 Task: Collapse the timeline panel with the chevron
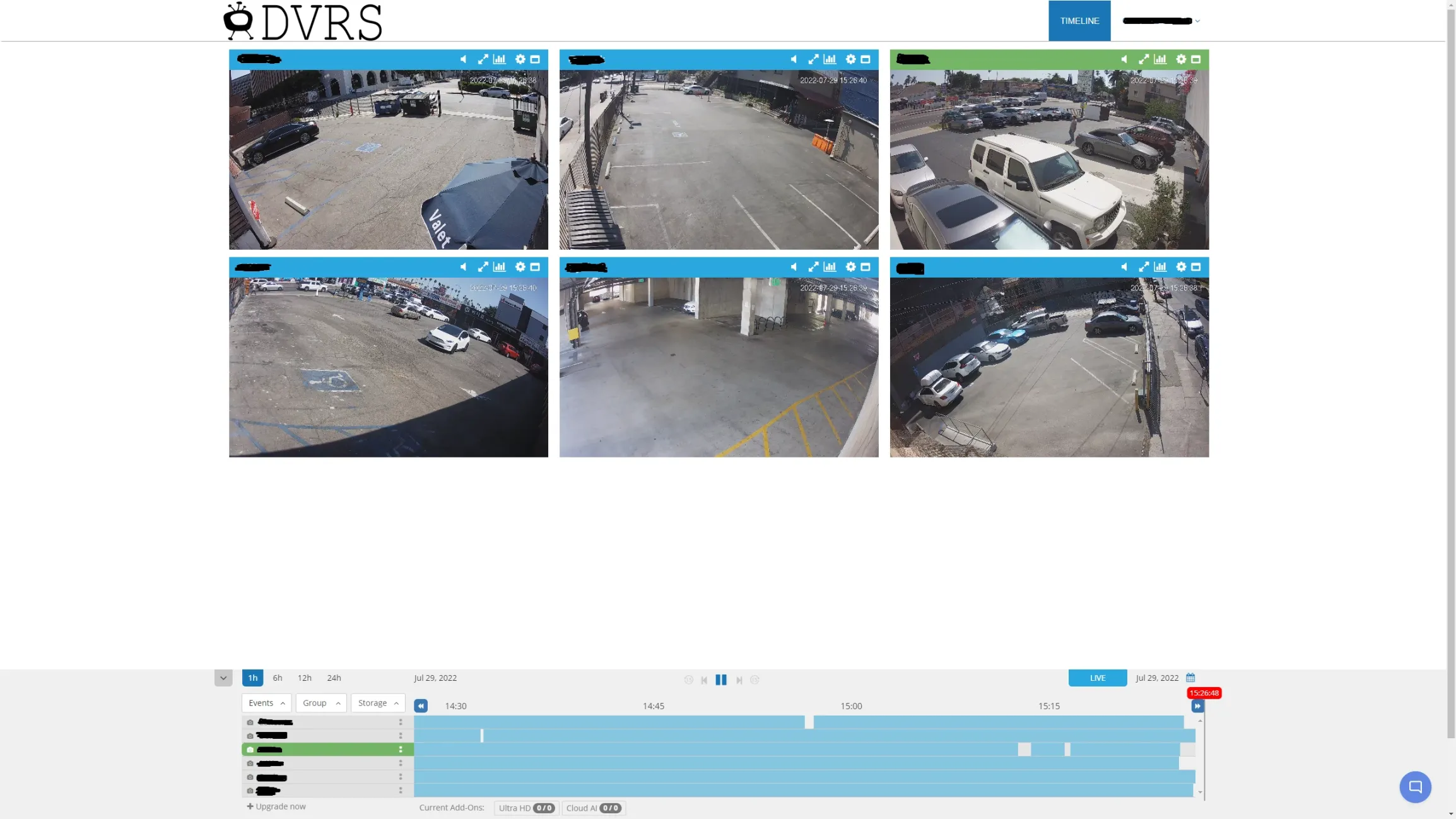point(223,678)
